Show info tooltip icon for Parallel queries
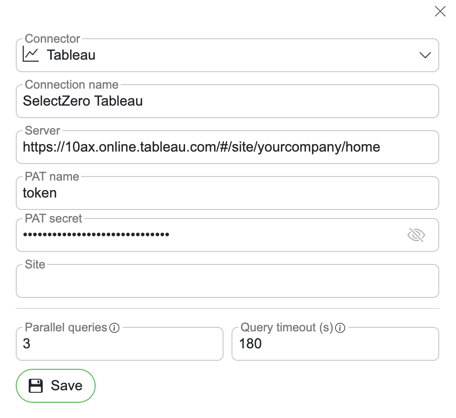Viewport: 456px width, 418px height. pos(114,328)
